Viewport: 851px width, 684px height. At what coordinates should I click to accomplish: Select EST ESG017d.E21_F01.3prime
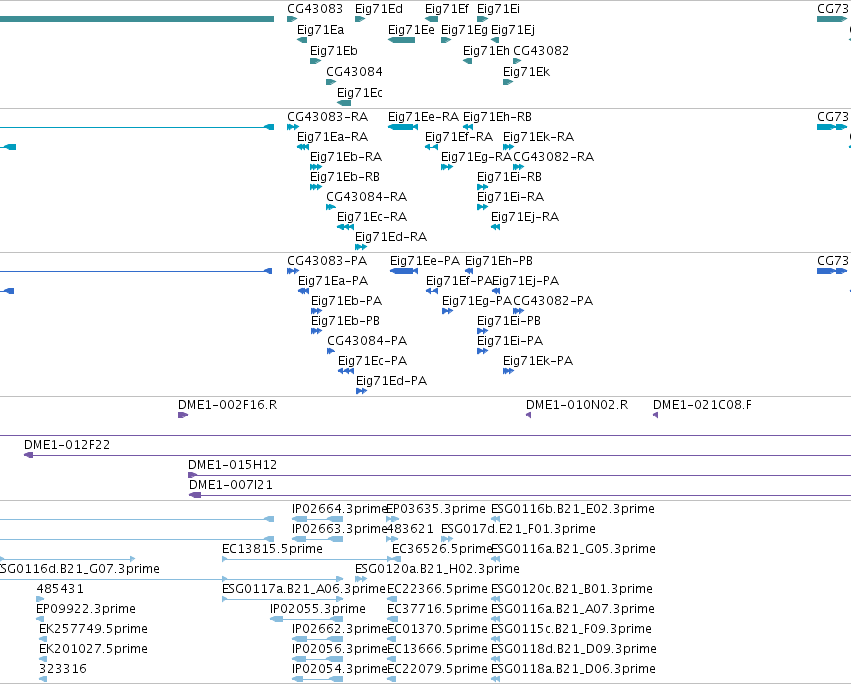pyautogui.click(x=518, y=529)
